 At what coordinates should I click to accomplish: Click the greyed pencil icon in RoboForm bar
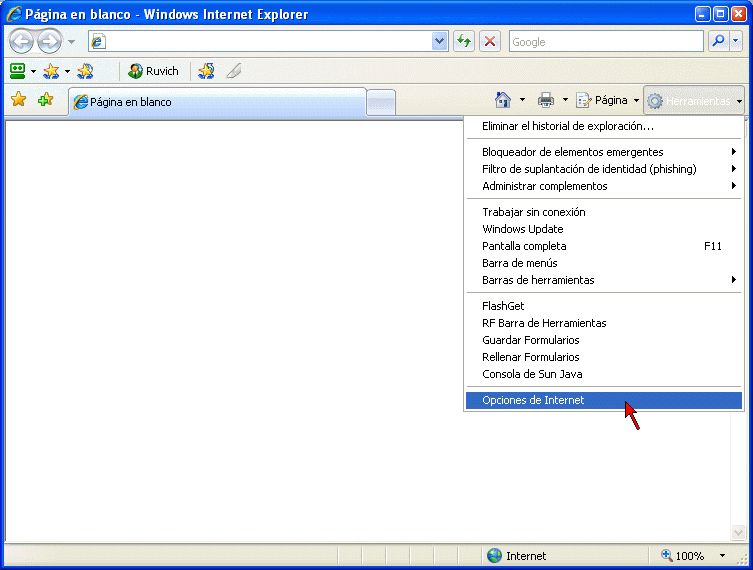point(234,71)
